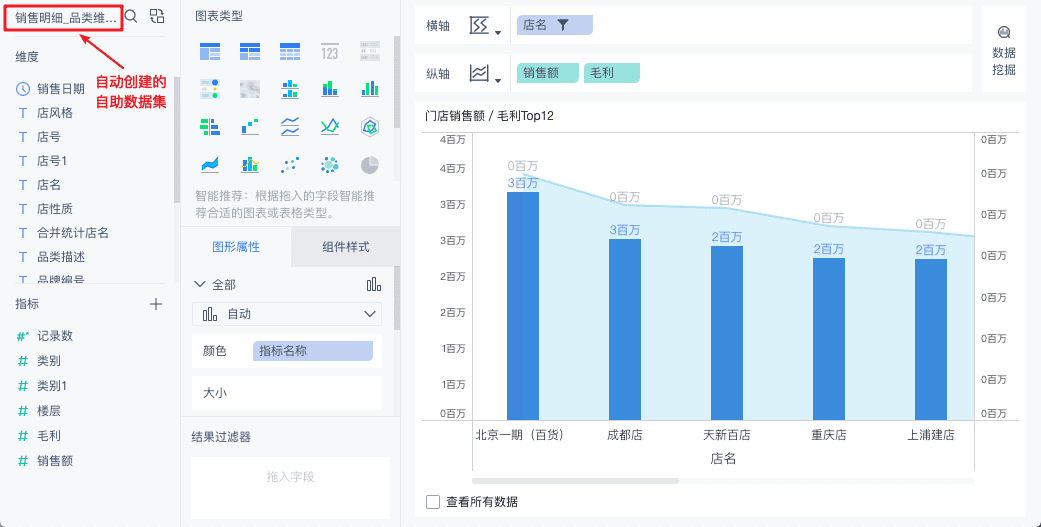Select the area chart type
This screenshot has height=527, width=1041.
210,165
